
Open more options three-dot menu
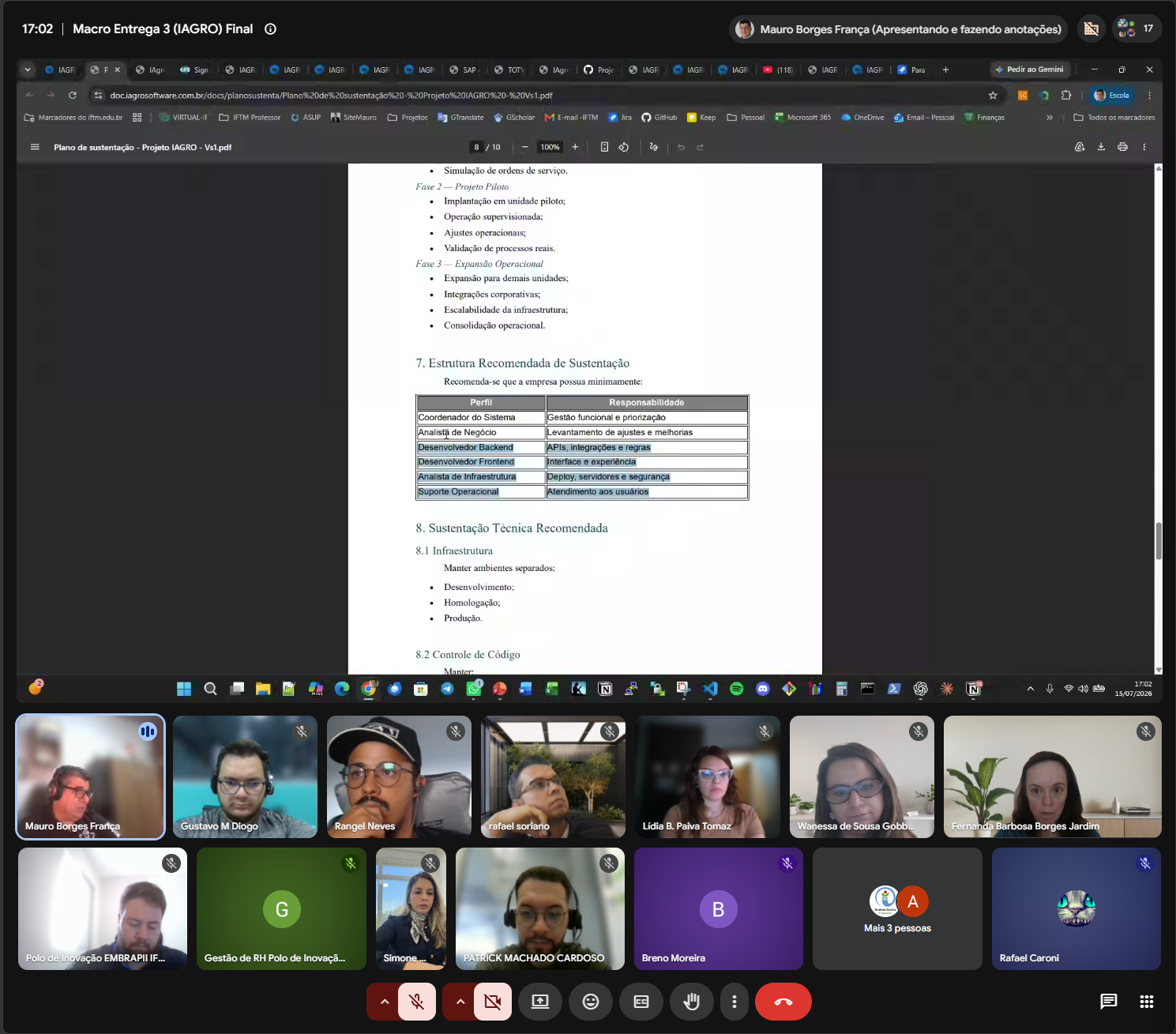(735, 1002)
